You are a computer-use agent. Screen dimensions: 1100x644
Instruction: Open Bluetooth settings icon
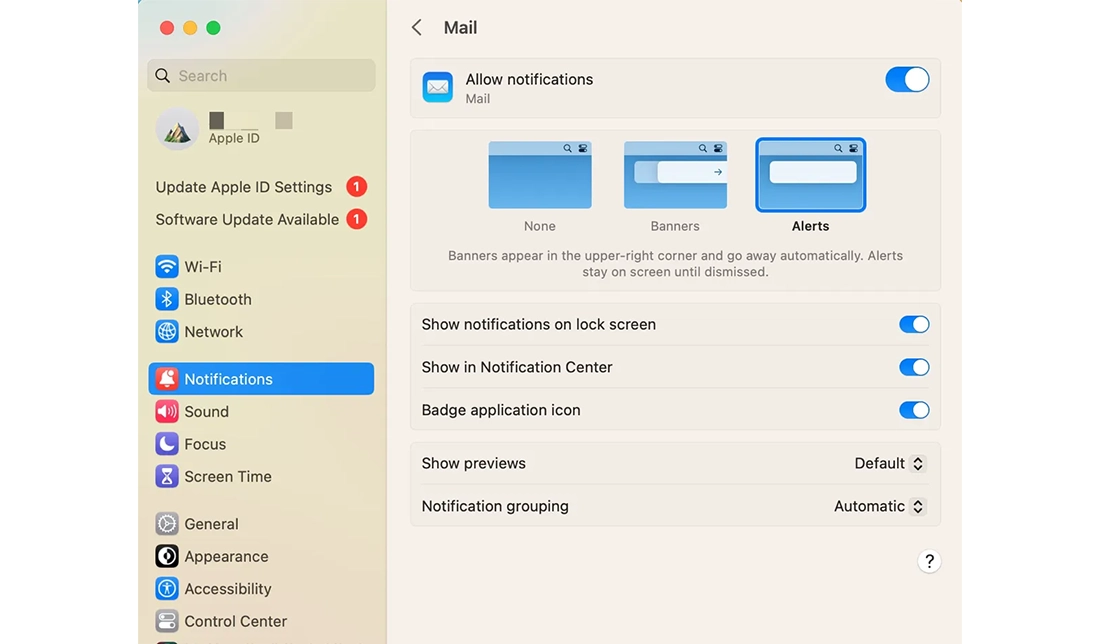pos(167,299)
